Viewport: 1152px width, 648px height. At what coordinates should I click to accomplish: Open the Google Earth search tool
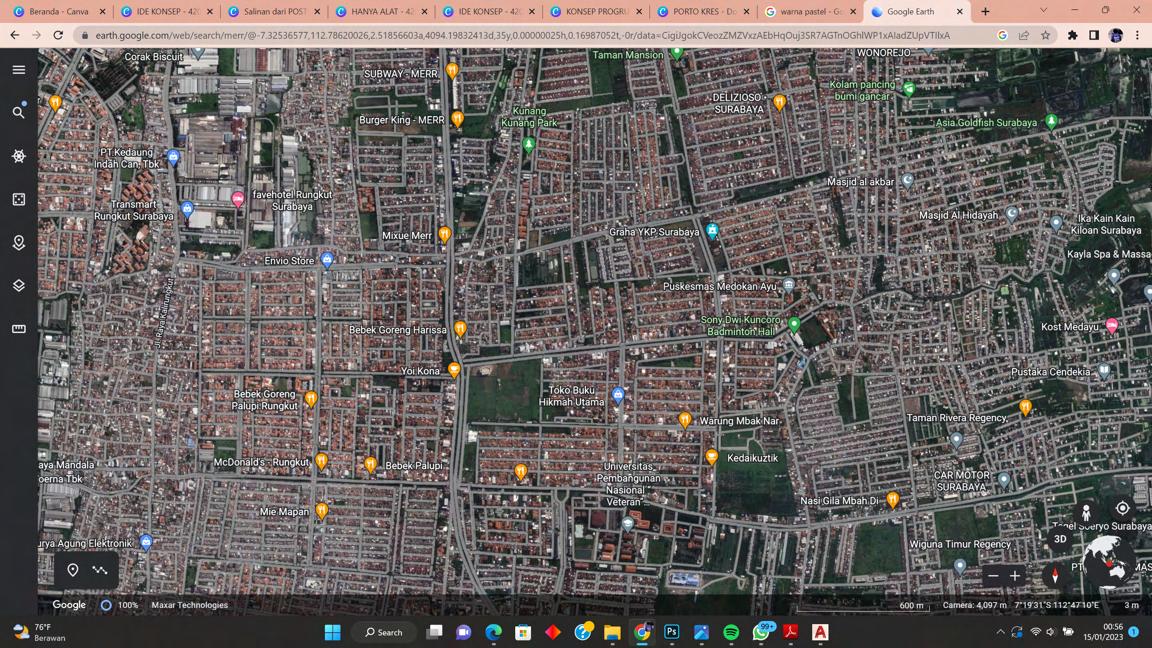pyautogui.click(x=18, y=112)
